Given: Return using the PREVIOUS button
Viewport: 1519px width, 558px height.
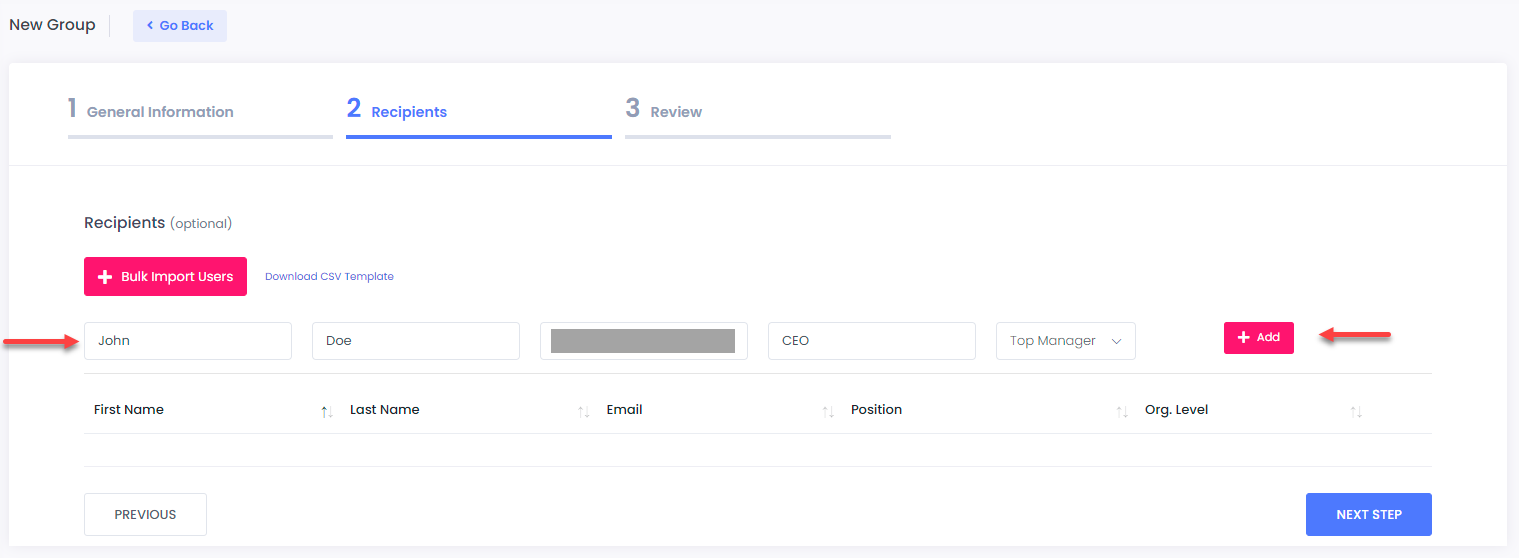Looking at the screenshot, I should [x=145, y=515].
